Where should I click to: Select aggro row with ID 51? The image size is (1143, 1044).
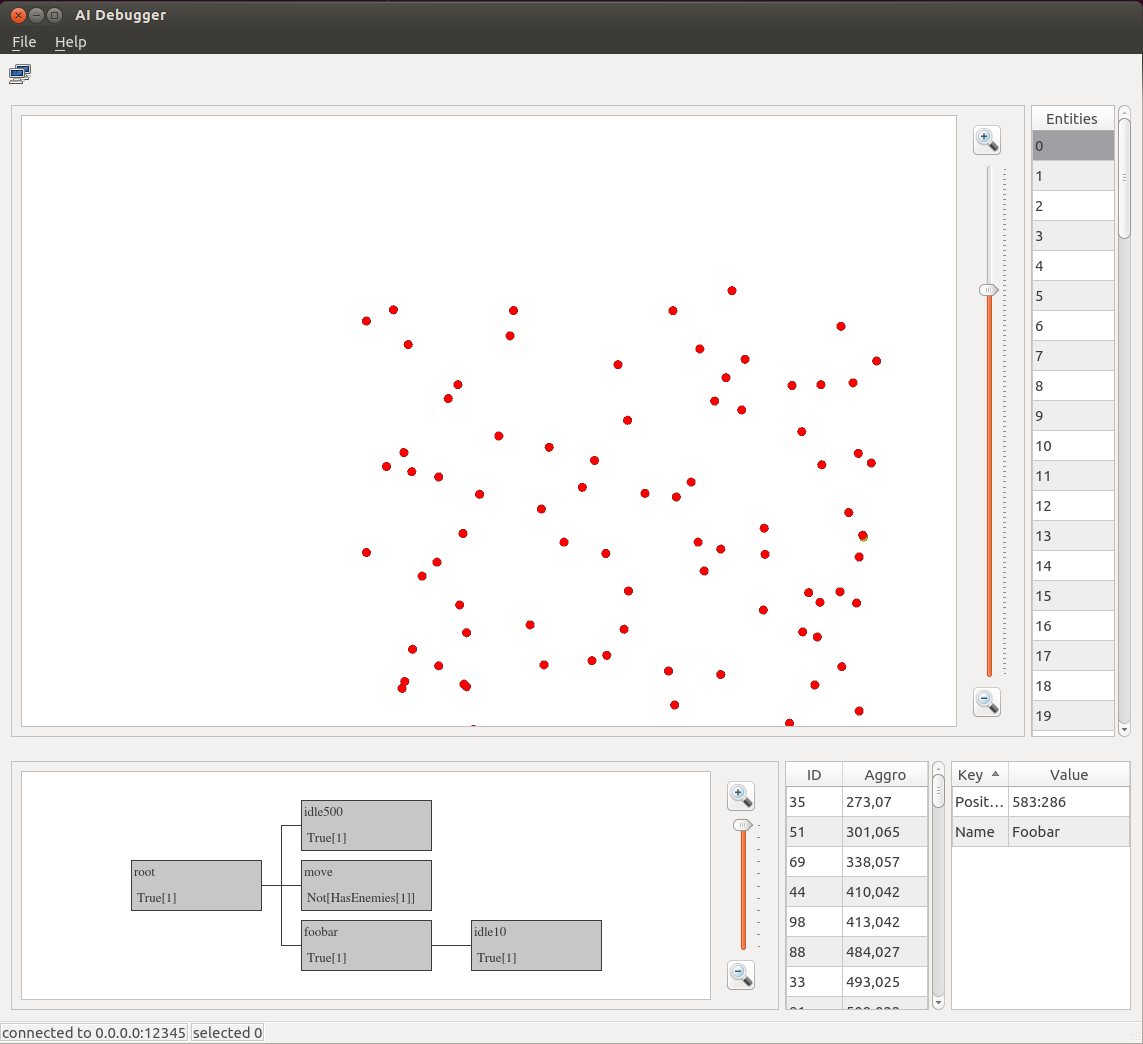(857, 832)
